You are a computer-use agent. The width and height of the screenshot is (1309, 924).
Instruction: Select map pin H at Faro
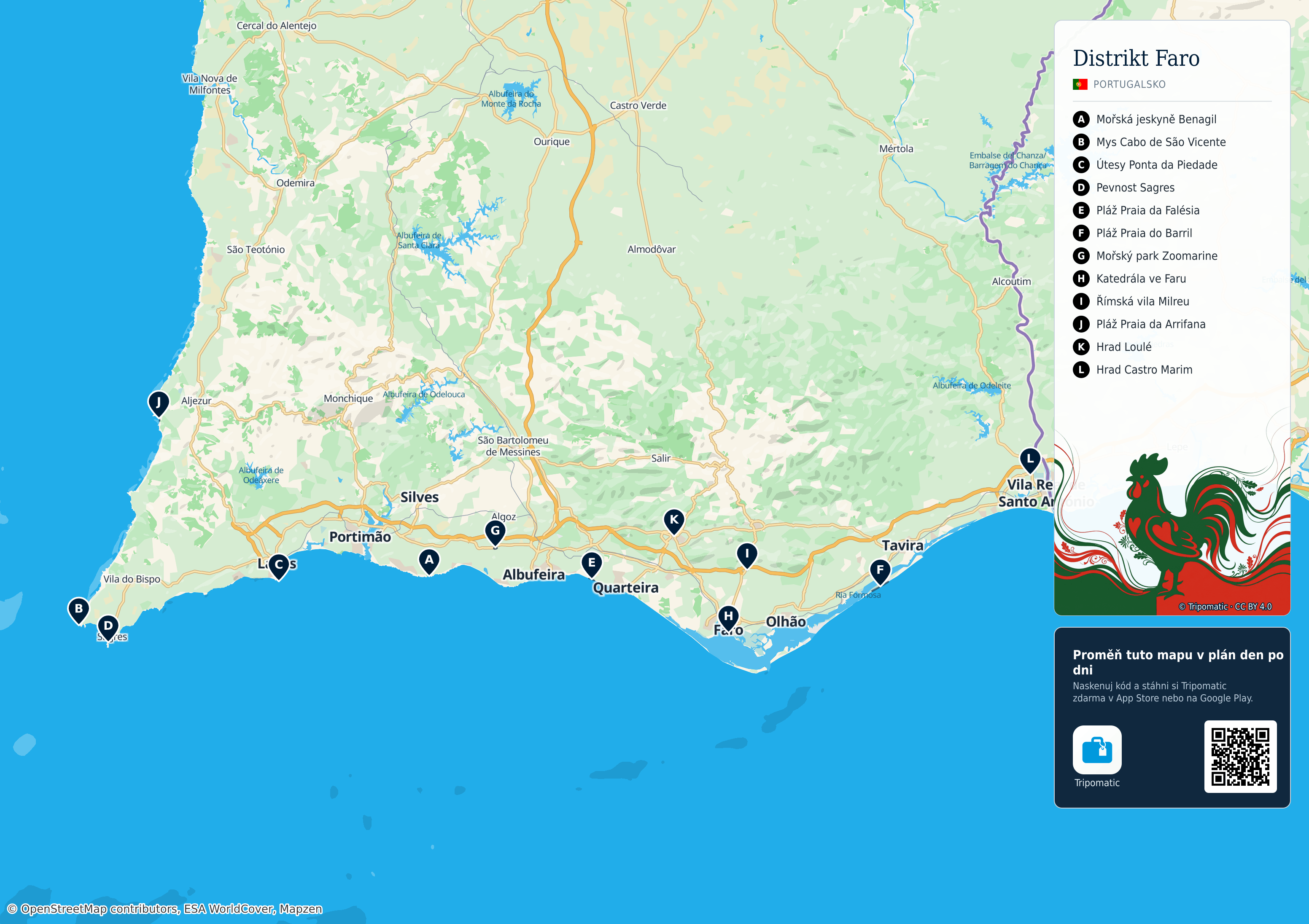(728, 618)
